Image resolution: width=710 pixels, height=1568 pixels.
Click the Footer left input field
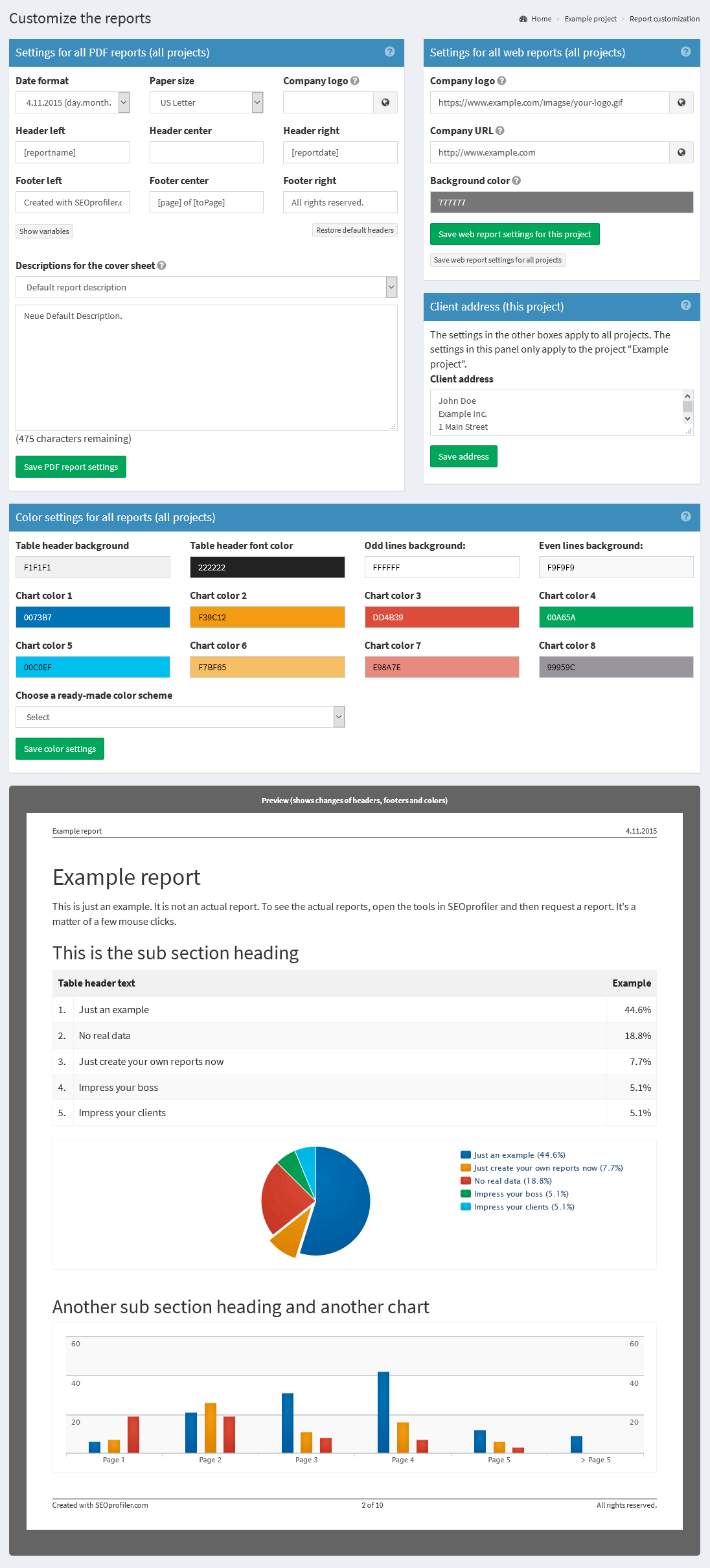click(73, 202)
